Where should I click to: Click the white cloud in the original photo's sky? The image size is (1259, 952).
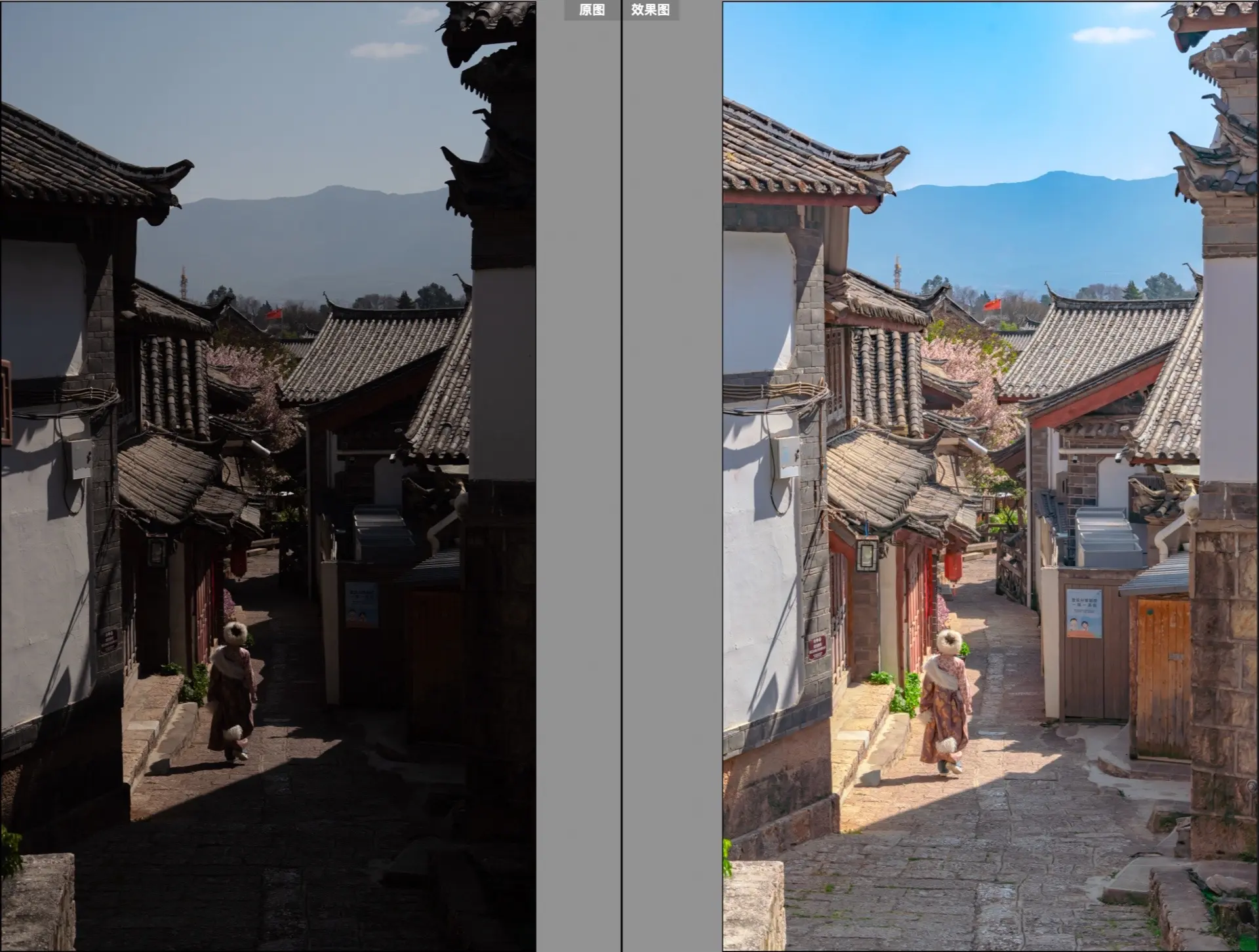click(387, 49)
